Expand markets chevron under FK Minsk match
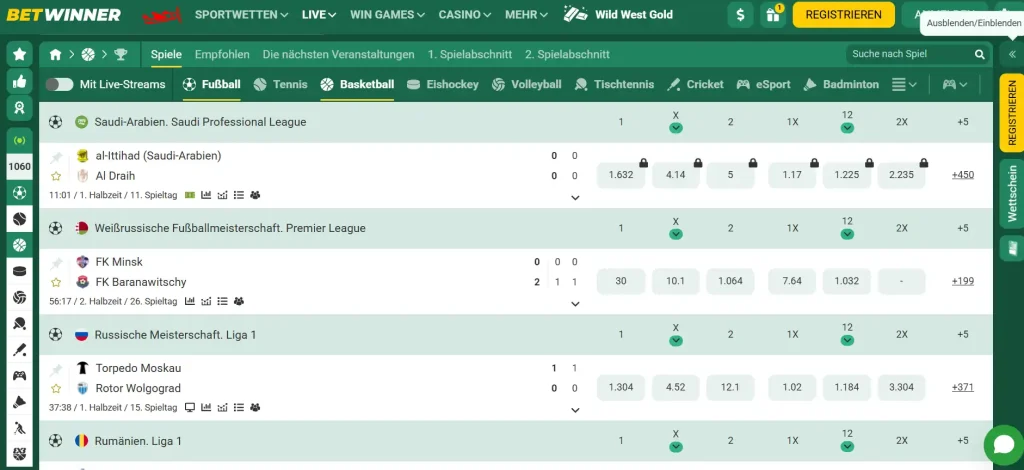The height and width of the screenshot is (470, 1024). (x=575, y=304)
